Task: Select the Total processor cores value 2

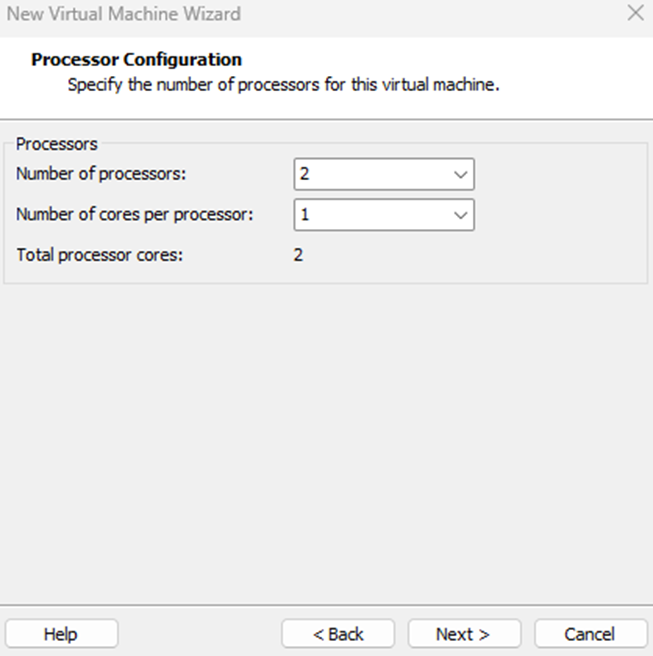Action: [x=298, y=255]
